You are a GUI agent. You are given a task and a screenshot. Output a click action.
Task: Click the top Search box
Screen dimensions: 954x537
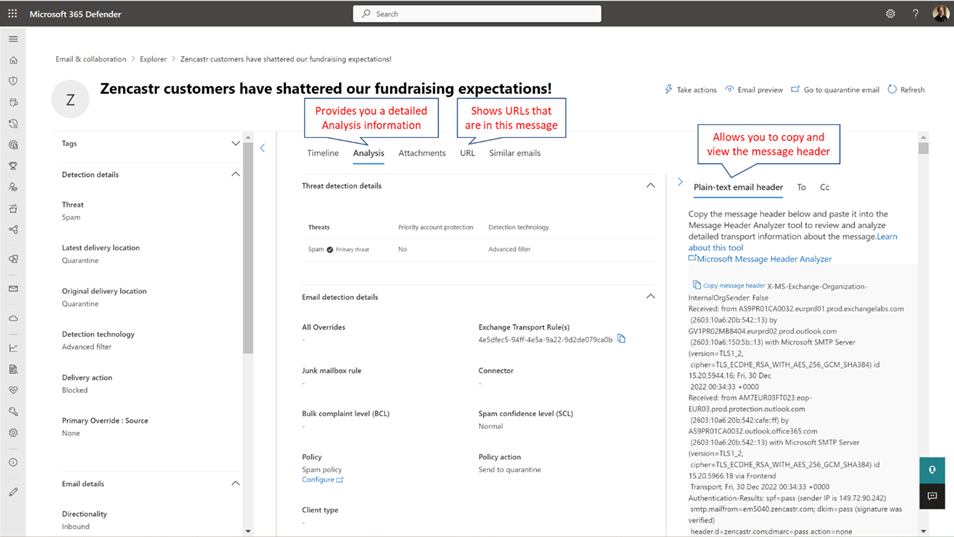pos(477,13)
